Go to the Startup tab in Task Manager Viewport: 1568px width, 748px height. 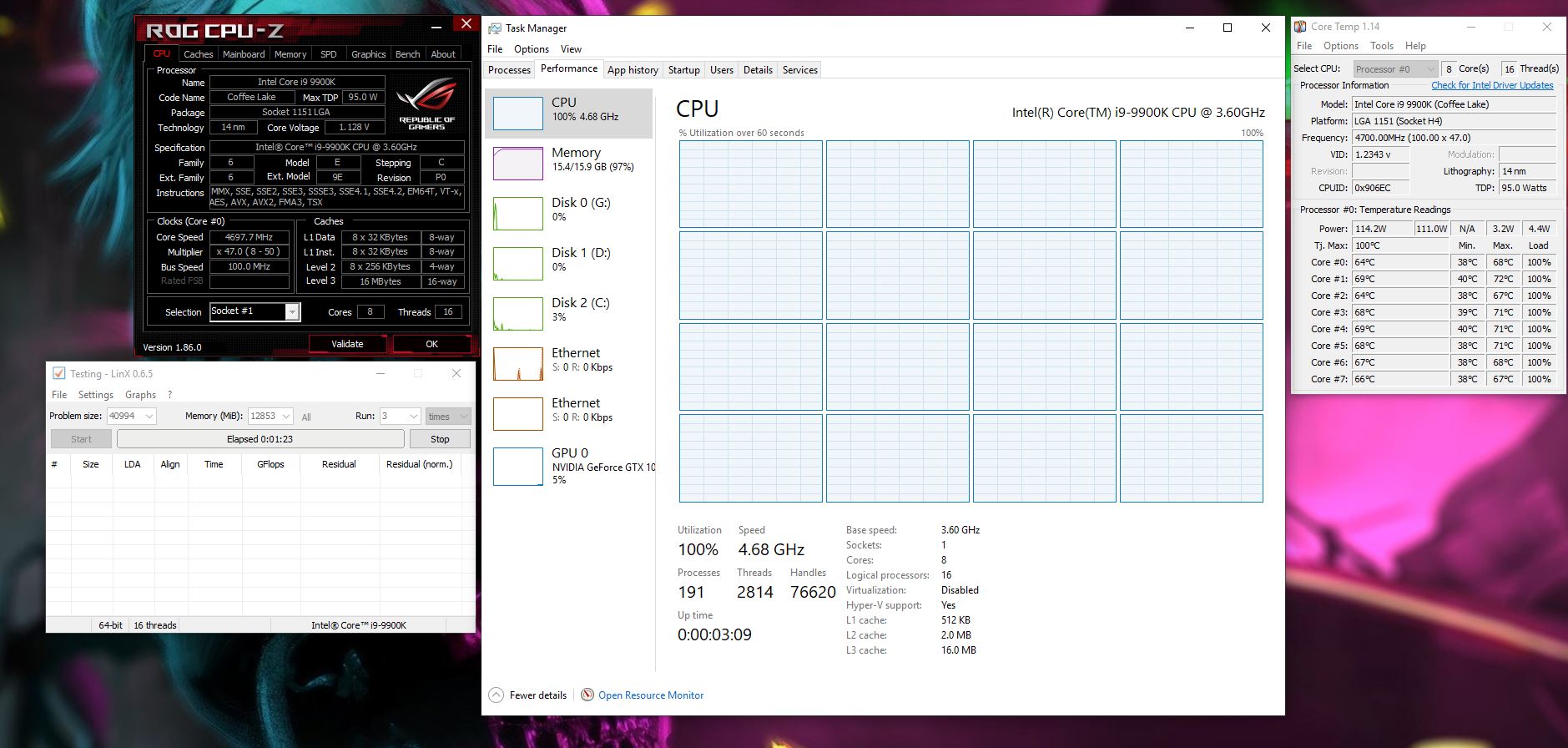click(x=684, y=70)
